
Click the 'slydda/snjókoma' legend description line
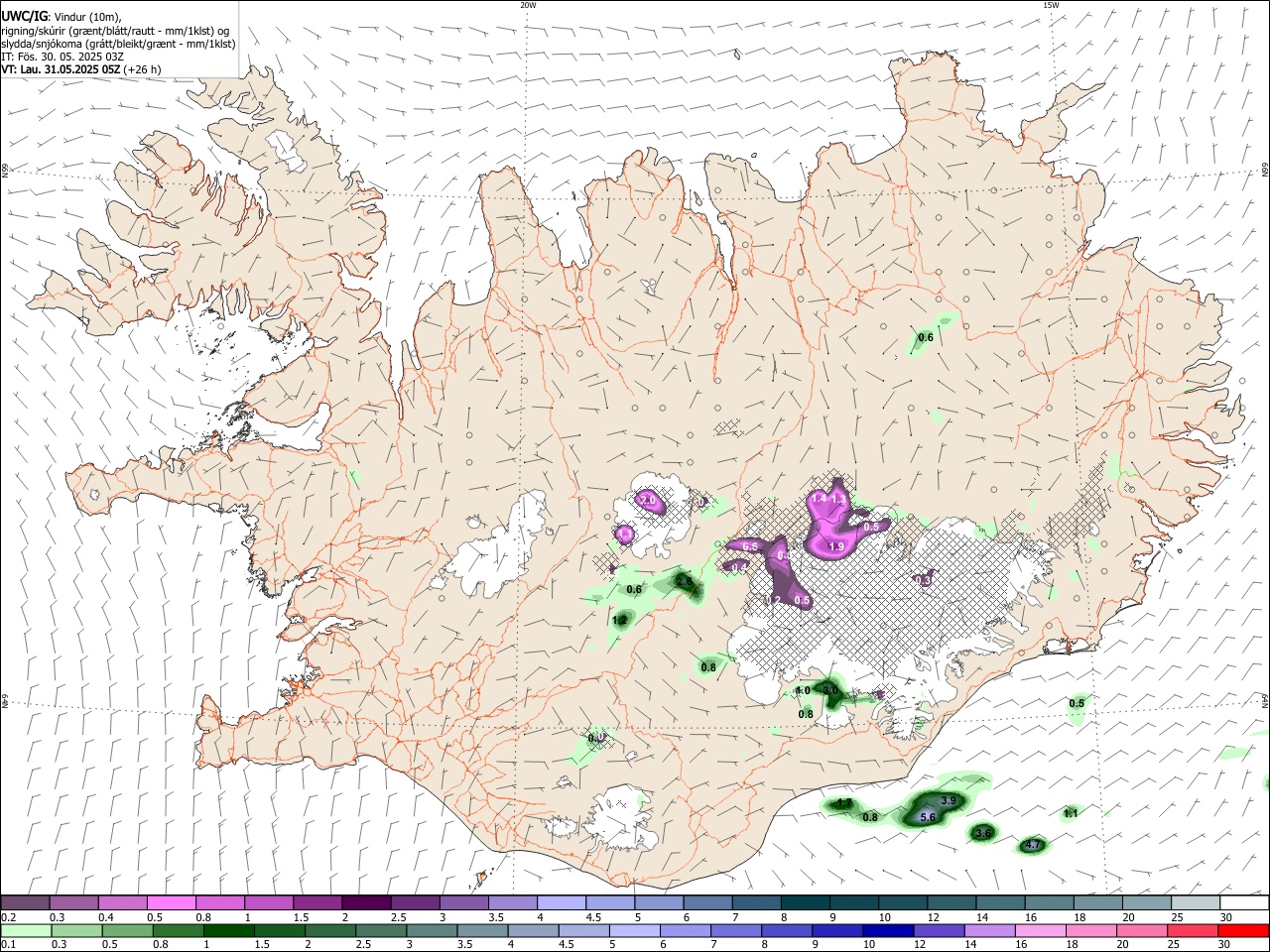coord(118,44)
